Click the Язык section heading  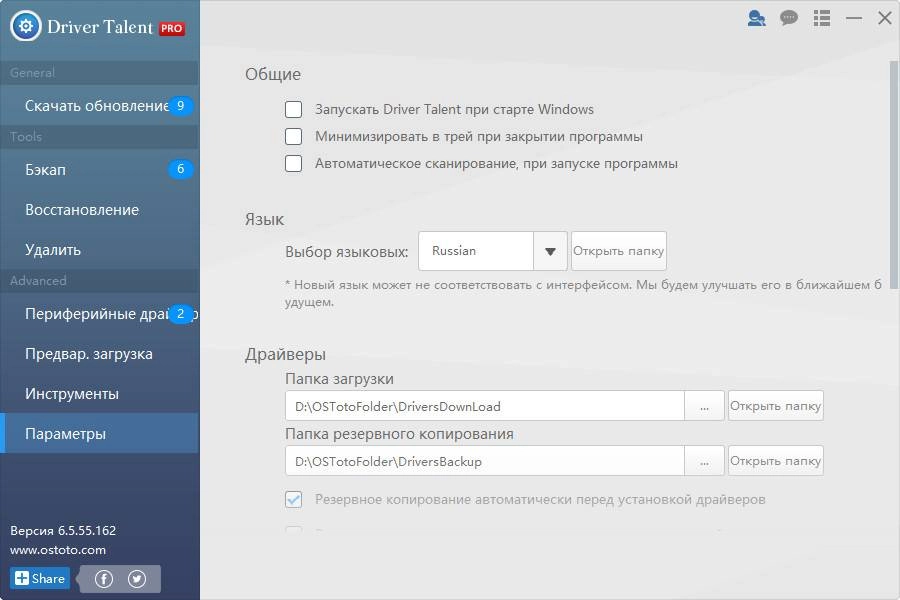point(264,219)
